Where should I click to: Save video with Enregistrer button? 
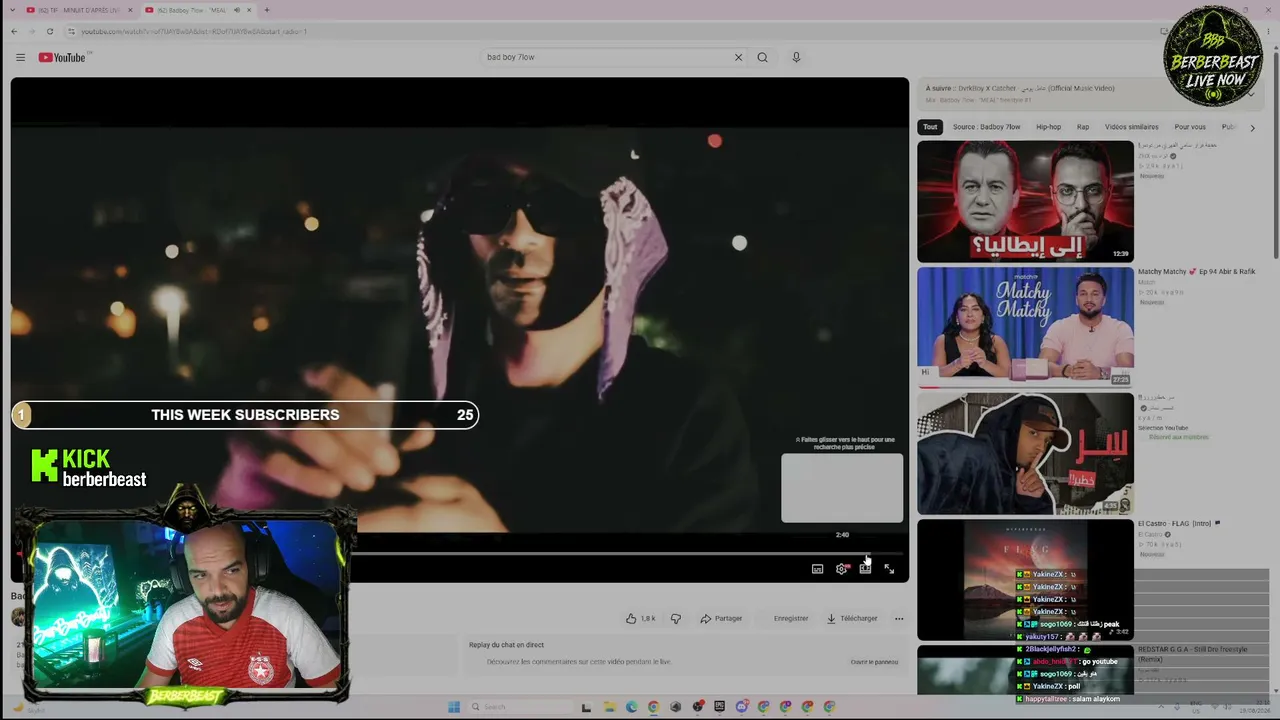(x=790, y=618)
